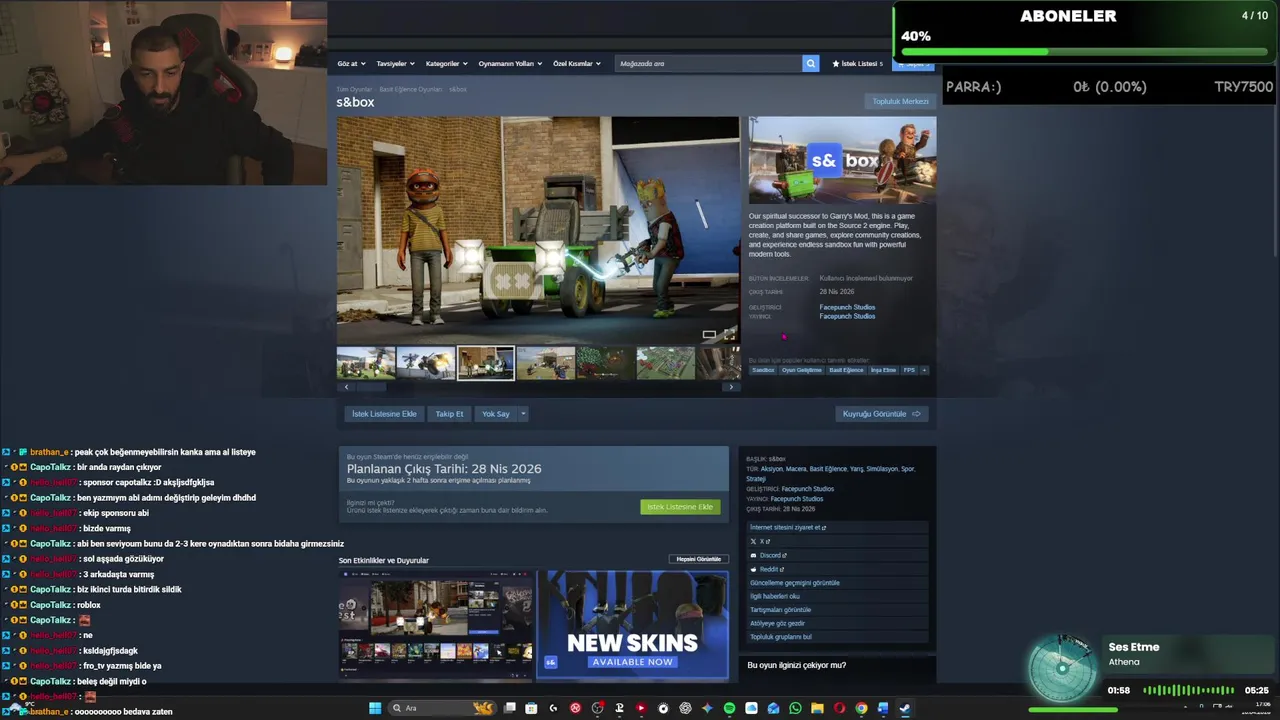This screenshot has width=1280, height=720.
Task: Open the NEW SKINS announcement
Action: (633, 625)
